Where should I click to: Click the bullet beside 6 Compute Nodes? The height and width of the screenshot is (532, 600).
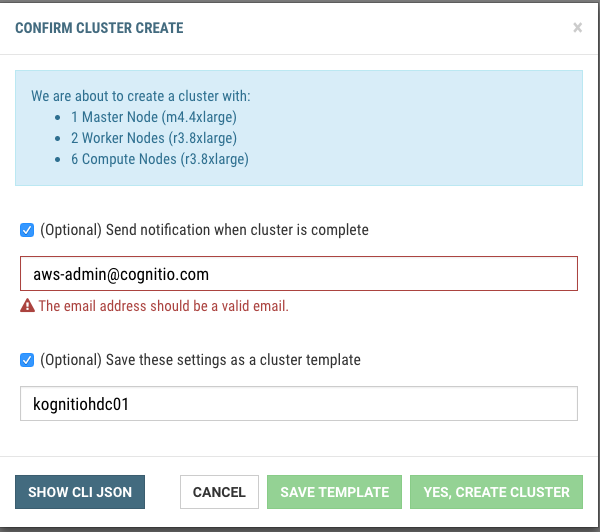click(x=61, y=160)
